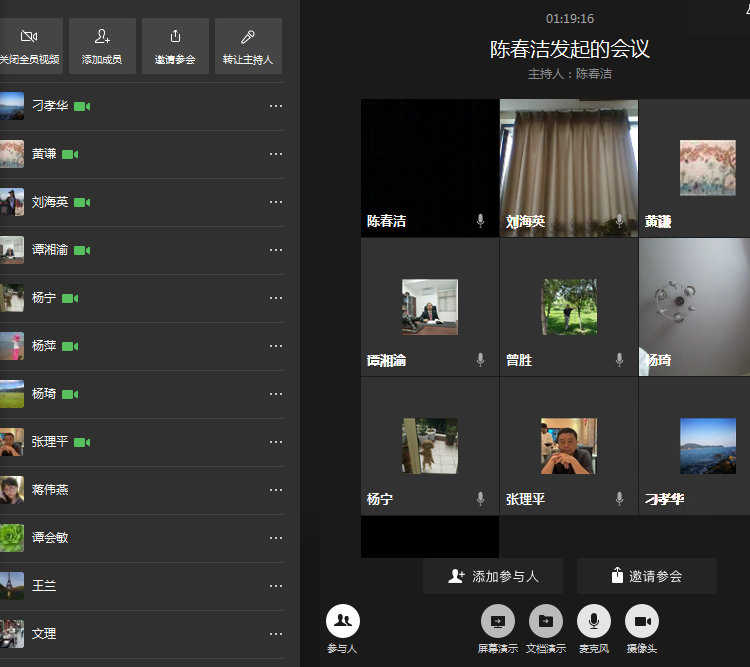This screenshot has height=667, width=750.
Task: Click the 邀请参会 button below video grid
Action: [646, 576]
